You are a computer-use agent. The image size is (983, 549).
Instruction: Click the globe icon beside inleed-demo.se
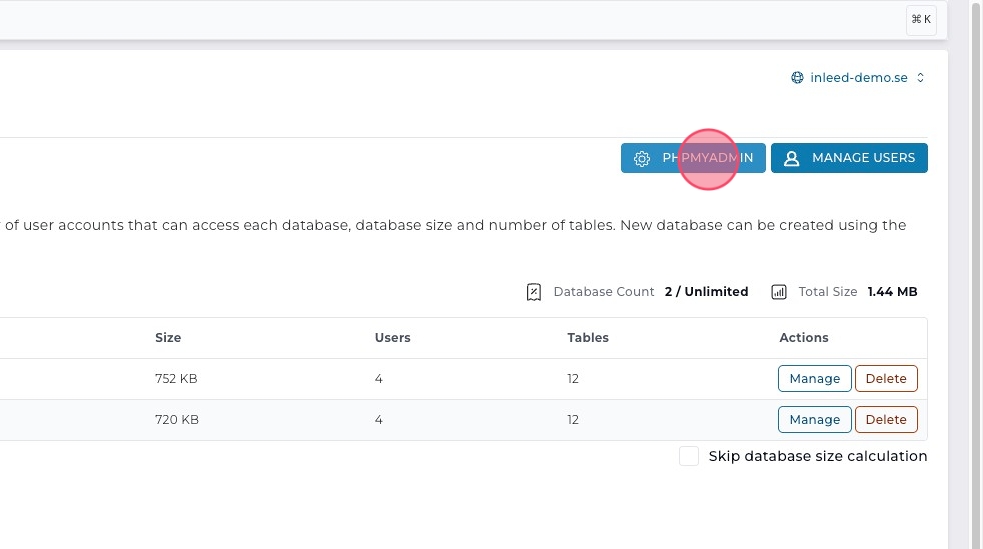tap(797, 78)
